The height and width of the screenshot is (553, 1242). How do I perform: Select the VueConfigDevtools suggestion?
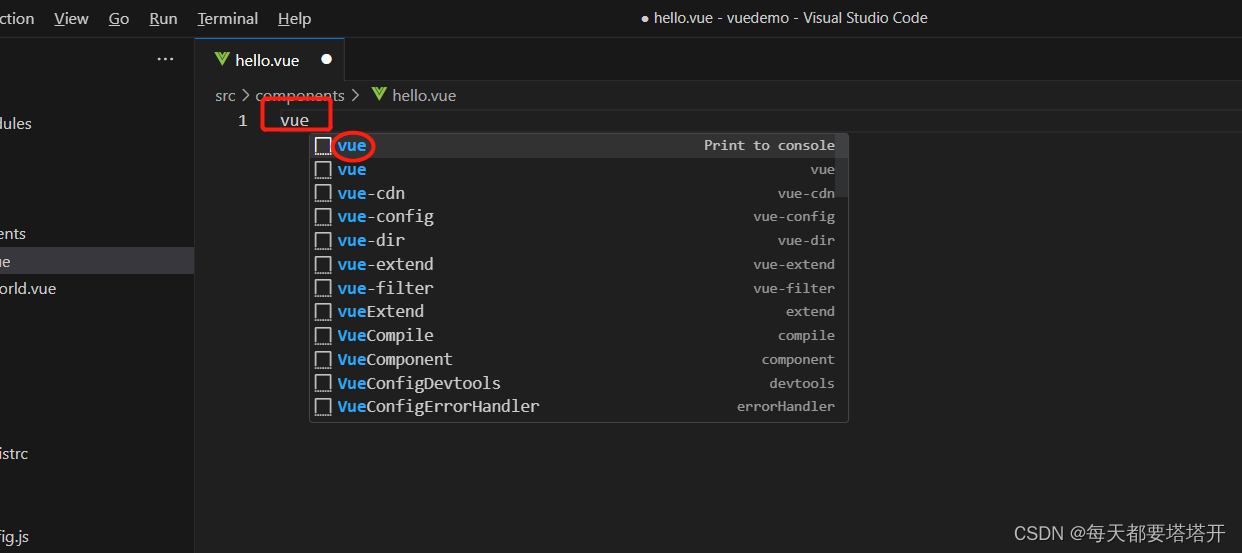(x=578, y=383)
